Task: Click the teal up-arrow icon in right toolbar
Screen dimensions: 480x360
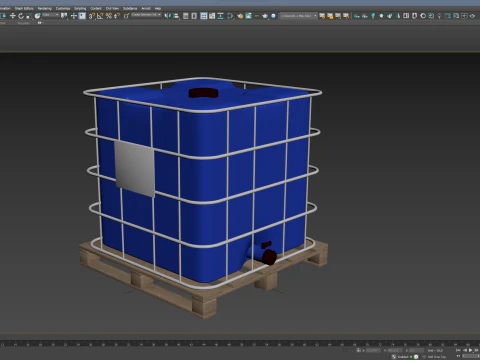Action: (x=373, y=16)
